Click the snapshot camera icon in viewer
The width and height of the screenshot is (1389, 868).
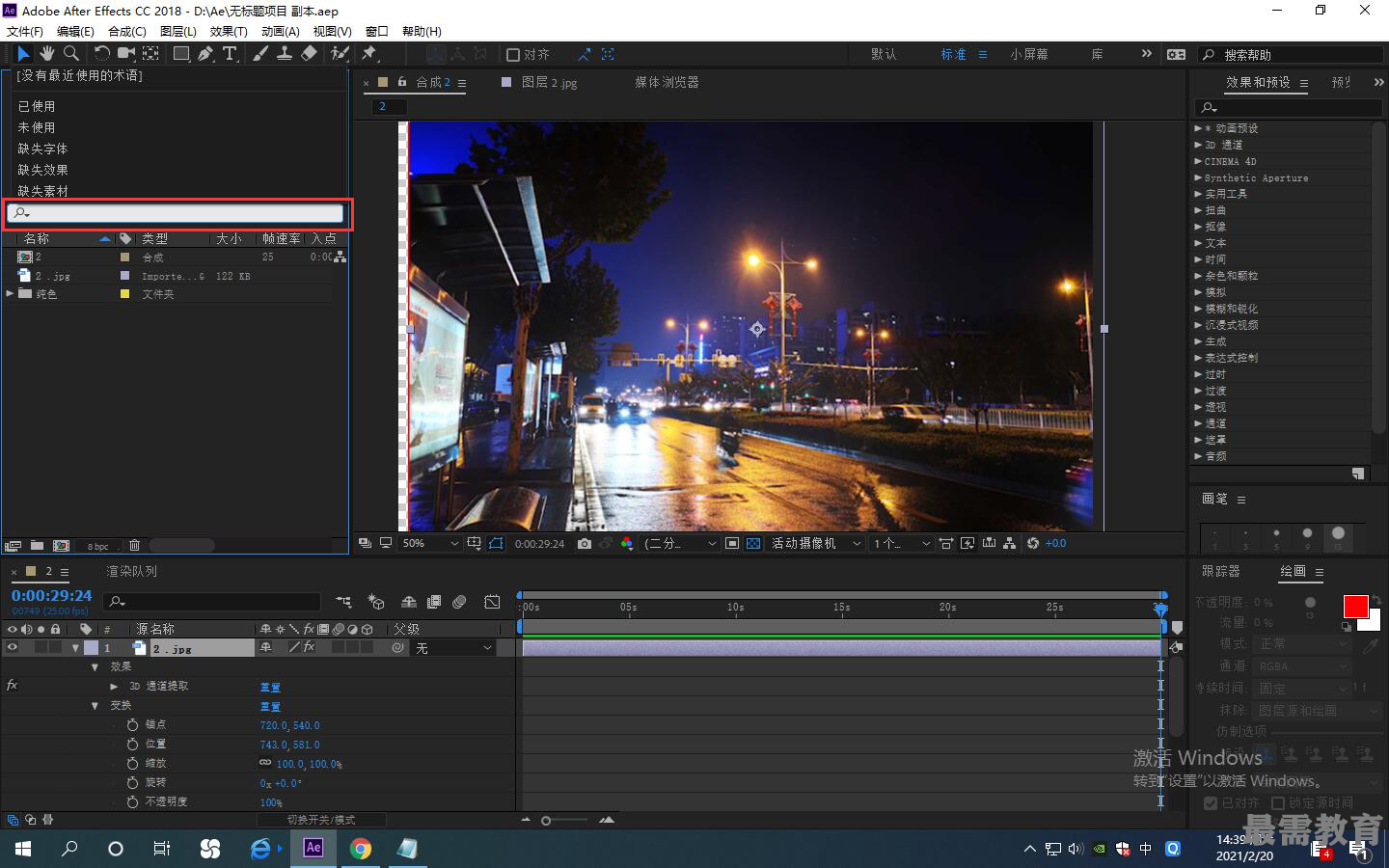585,544
